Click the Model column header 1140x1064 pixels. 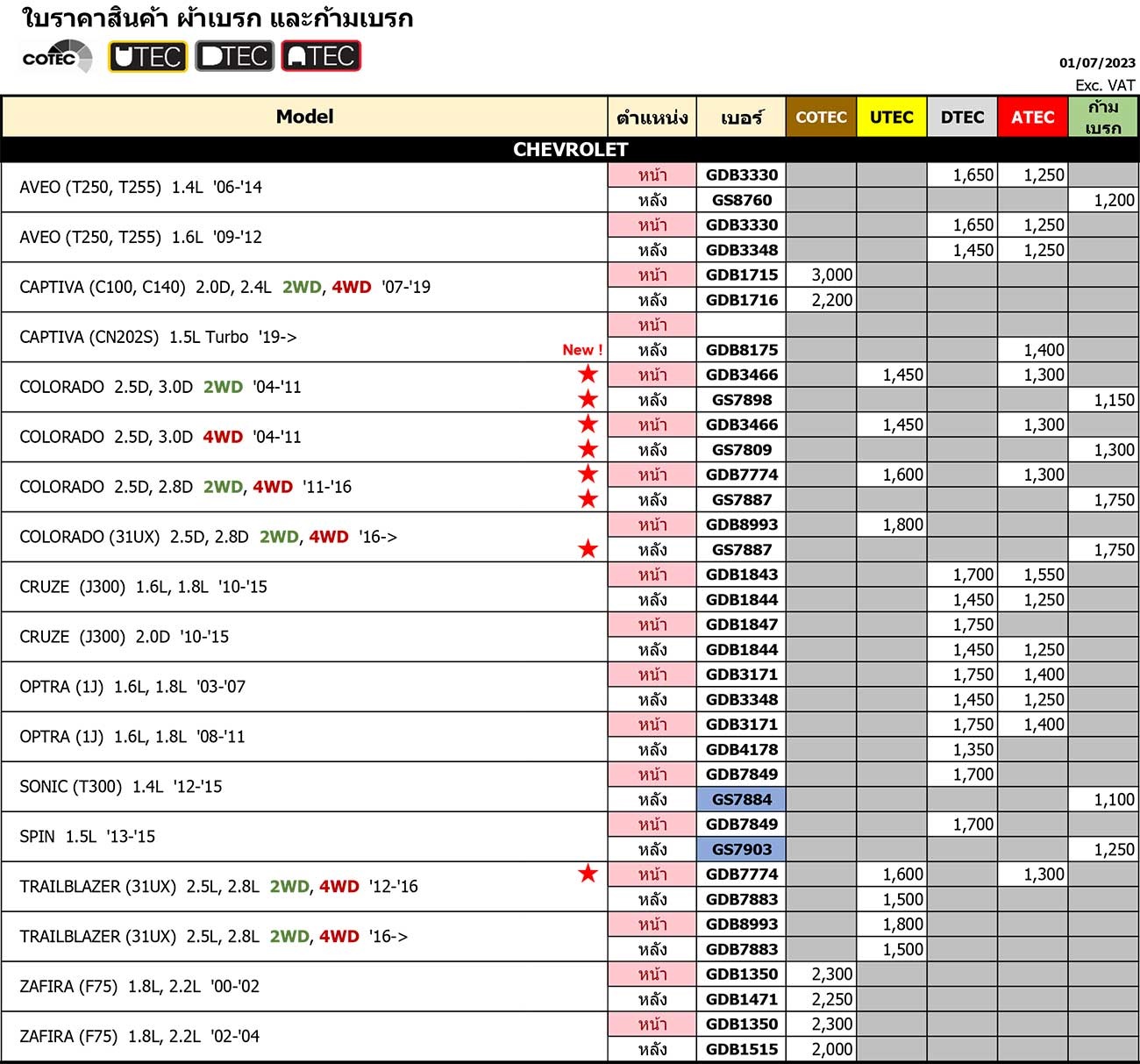click(x=304, y=117)
